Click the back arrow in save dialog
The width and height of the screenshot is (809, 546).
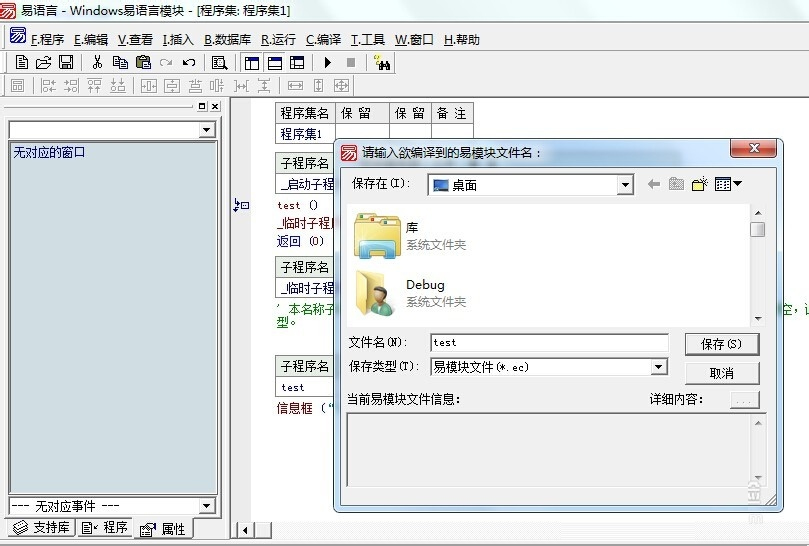[654, 184]
